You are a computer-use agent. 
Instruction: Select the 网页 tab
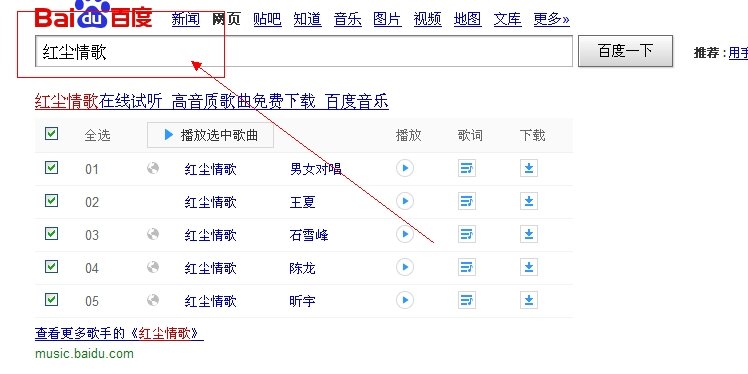[x=226, y=20]
